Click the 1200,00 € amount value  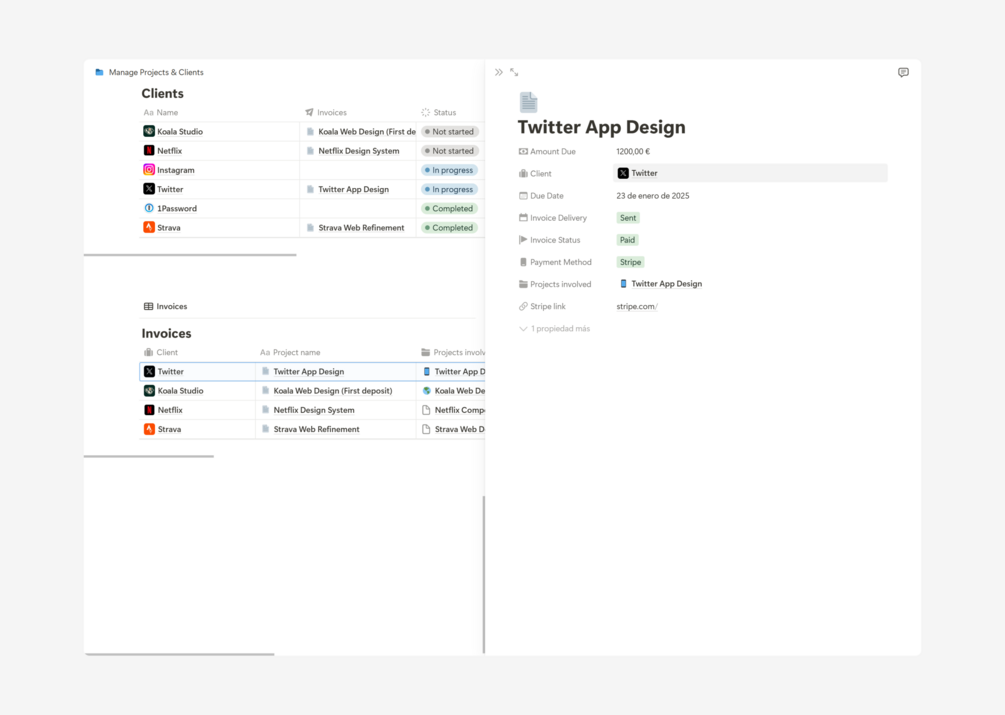[633, 152]
